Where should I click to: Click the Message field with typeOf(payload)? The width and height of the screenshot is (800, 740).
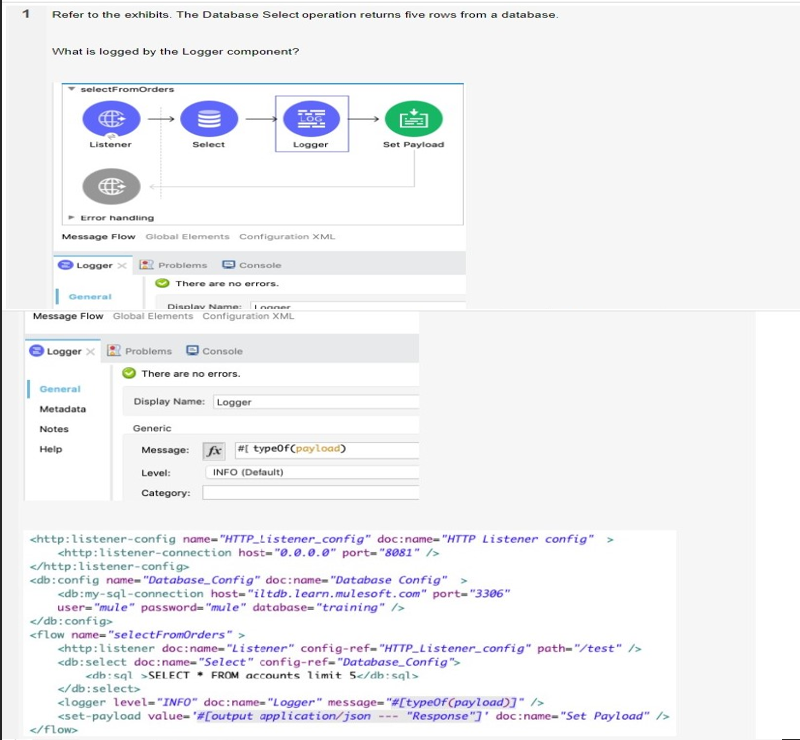[x=327, y=449]
